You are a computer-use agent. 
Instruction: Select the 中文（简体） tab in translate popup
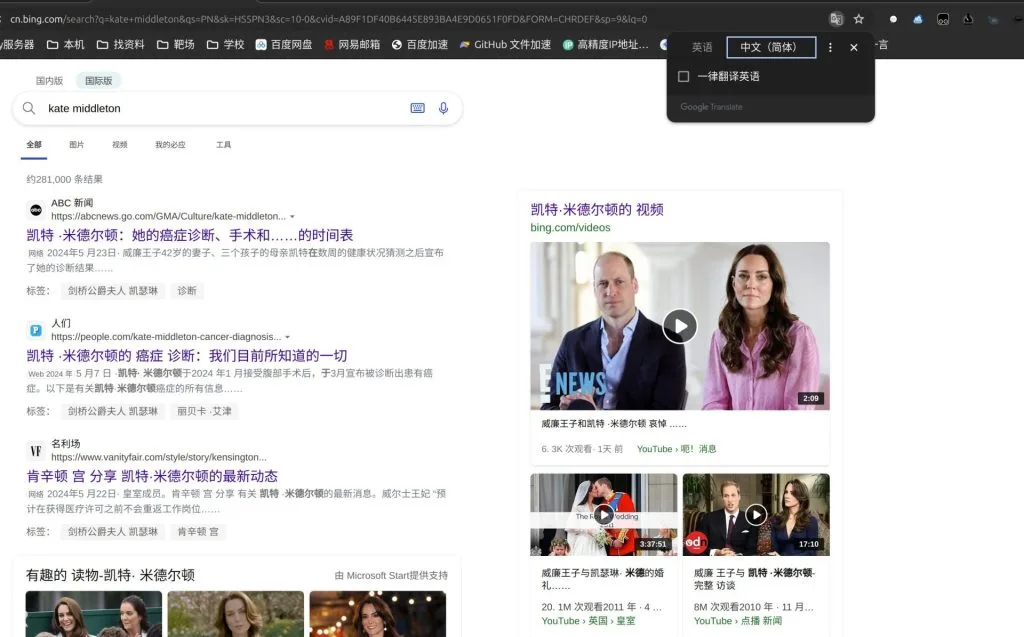click(771, 47)
